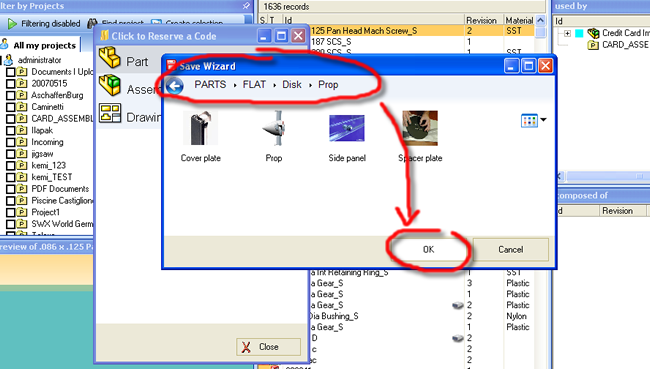
Task: Check the AschaffenBurg project checkbox
Action: [11, 95]
